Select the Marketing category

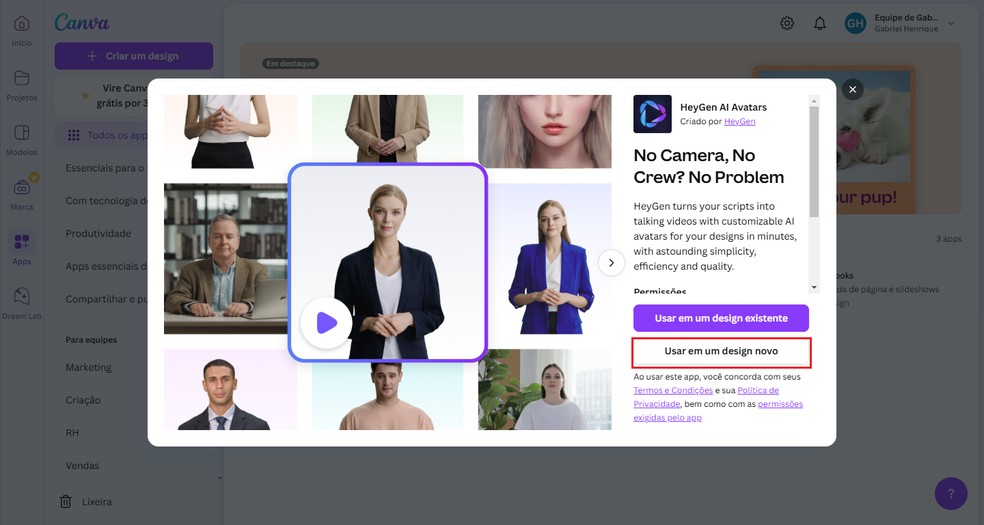click(88, 367)
